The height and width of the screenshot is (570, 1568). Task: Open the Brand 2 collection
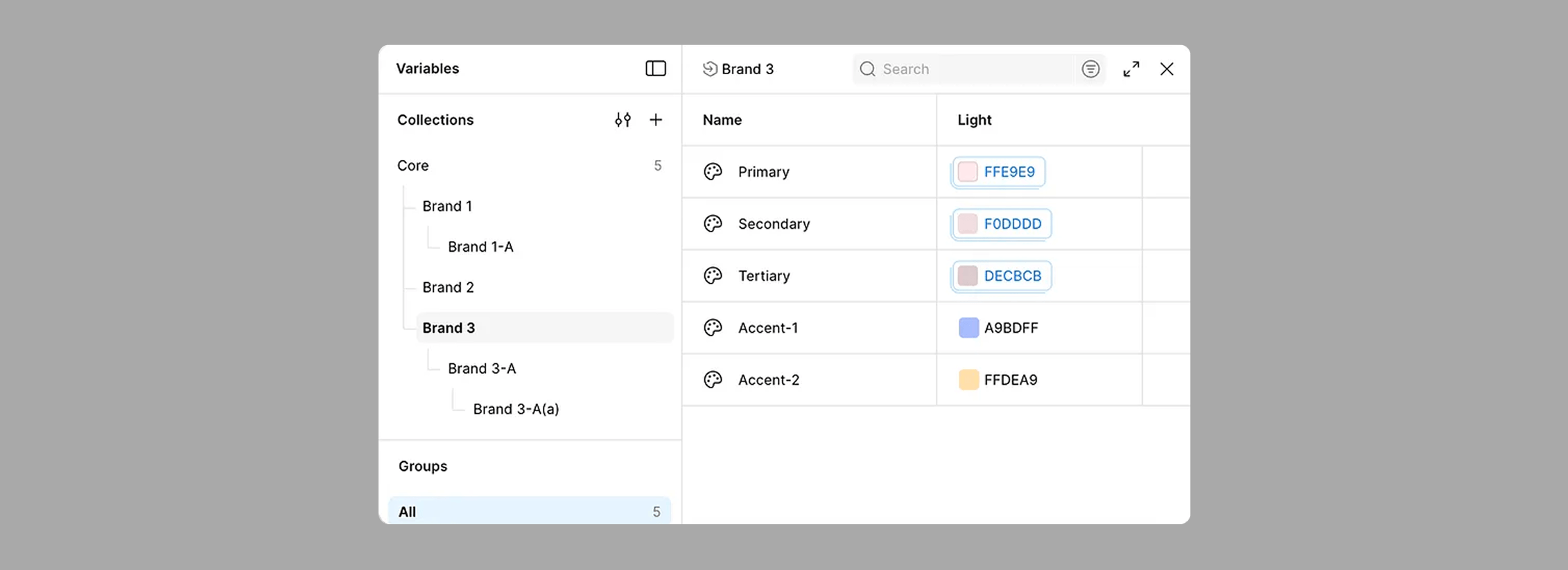pos(448,287)
